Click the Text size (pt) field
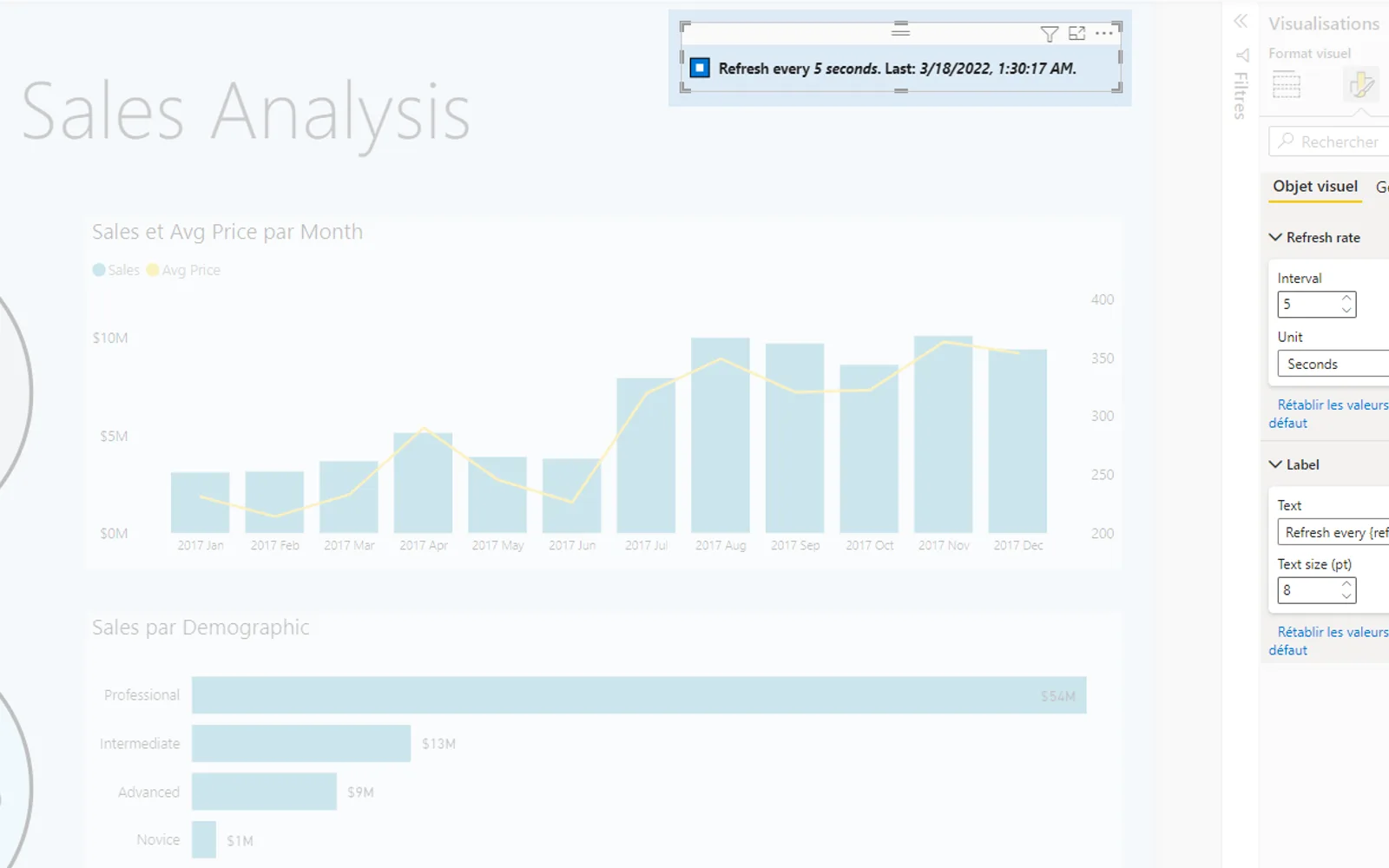This screenshot has height=868, width=1389. pyautogui.click(x=1308, y=590)
